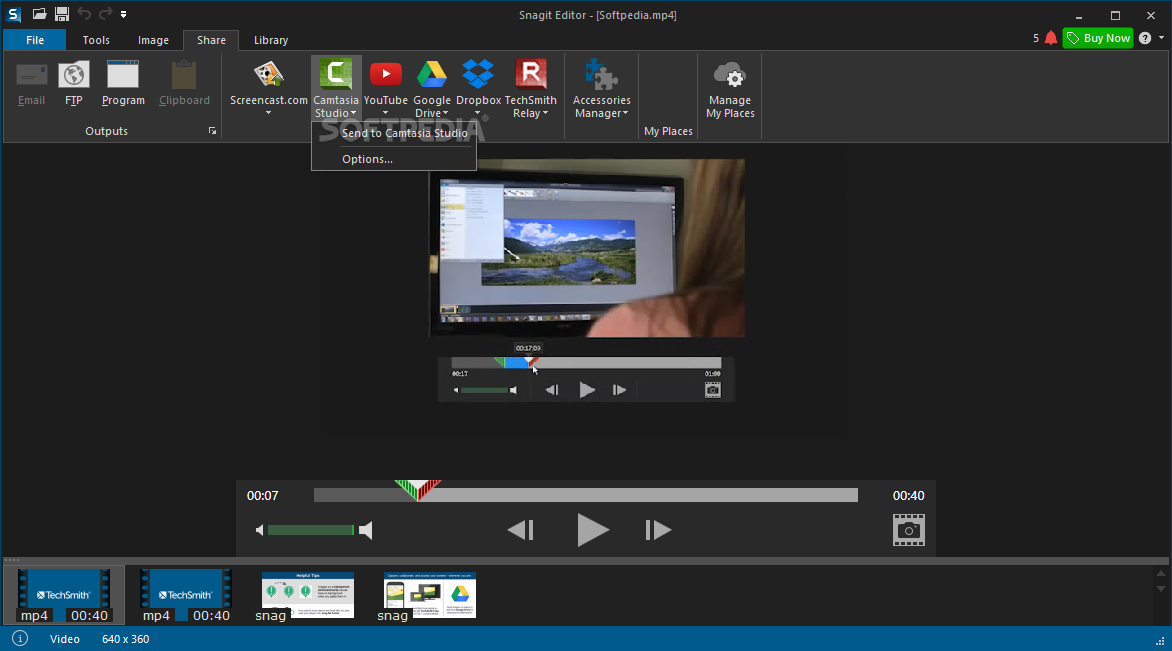This screenshot has height=651, width=1172.
Task: Click the Redo arrow
Action: coord(105,14)
